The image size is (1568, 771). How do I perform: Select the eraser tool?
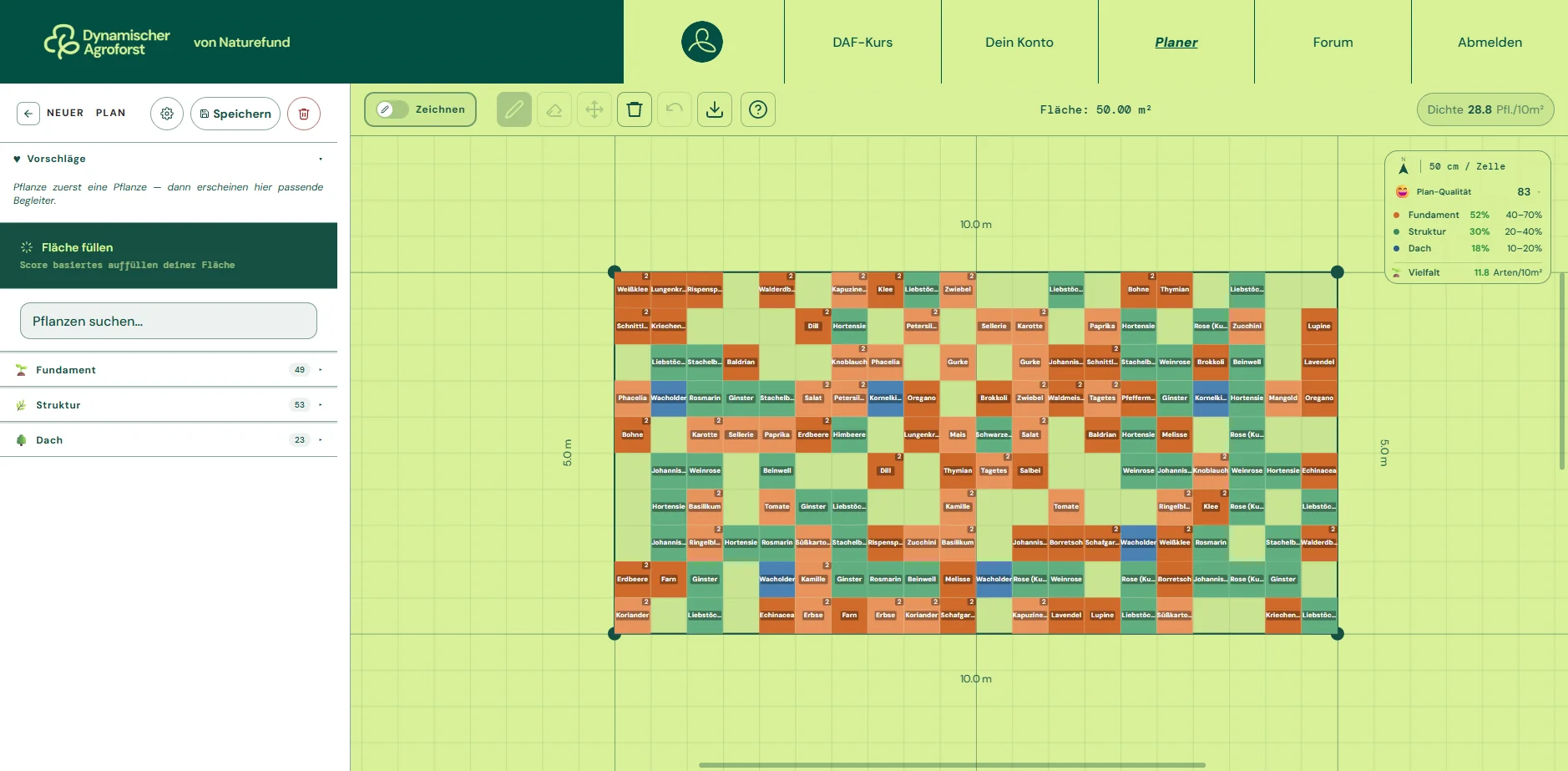coord(554,109)
